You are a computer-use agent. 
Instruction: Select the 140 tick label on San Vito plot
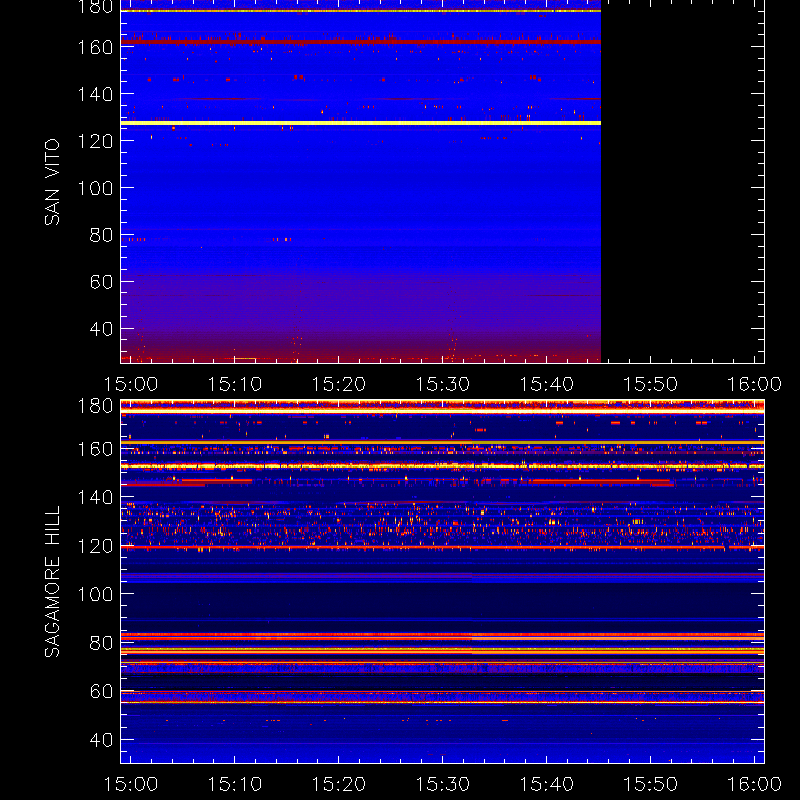pos(95,94)
